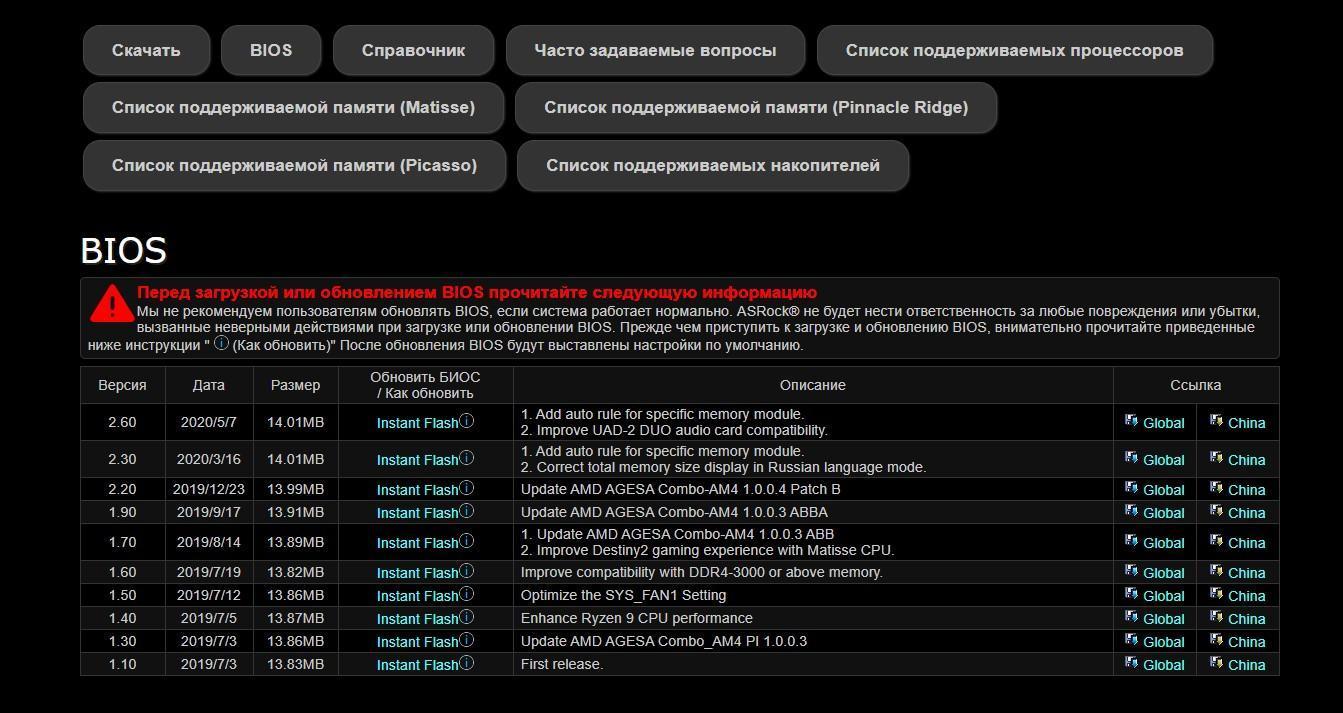Viewport: 1343px width, 713px height.
Task: Download BIOS 1.10 via Global text link
Action: [x=1163, y=665]
